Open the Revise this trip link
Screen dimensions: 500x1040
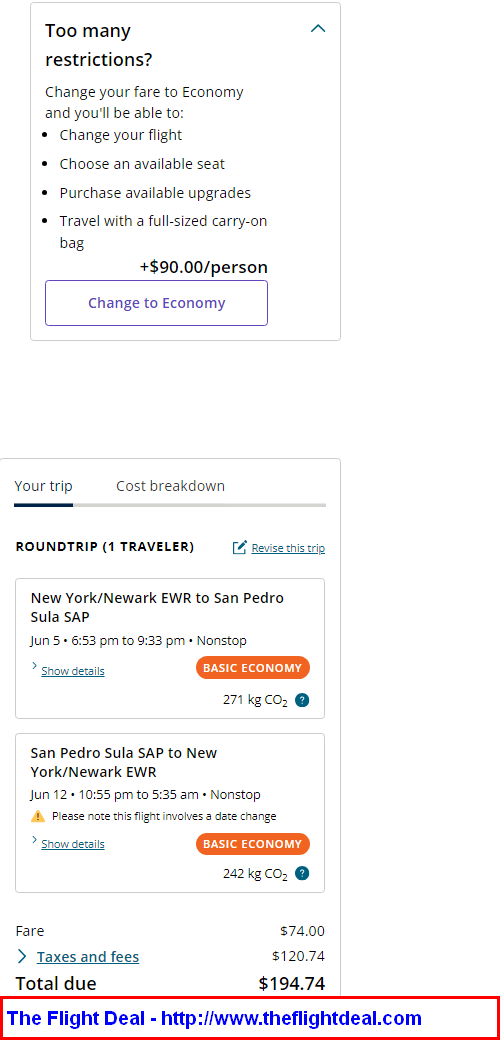click(x=288, y=549)
